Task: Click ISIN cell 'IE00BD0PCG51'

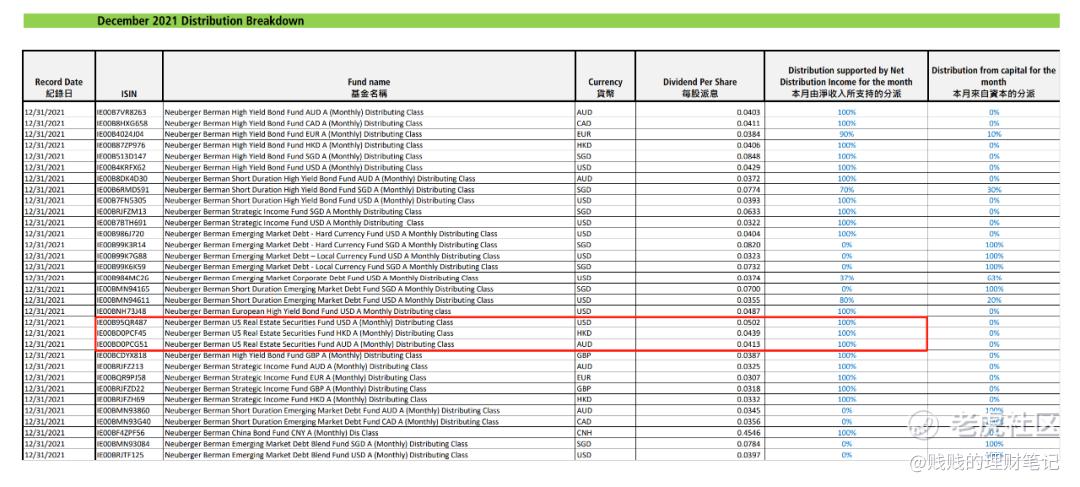Action: click(x=123, y=344)
